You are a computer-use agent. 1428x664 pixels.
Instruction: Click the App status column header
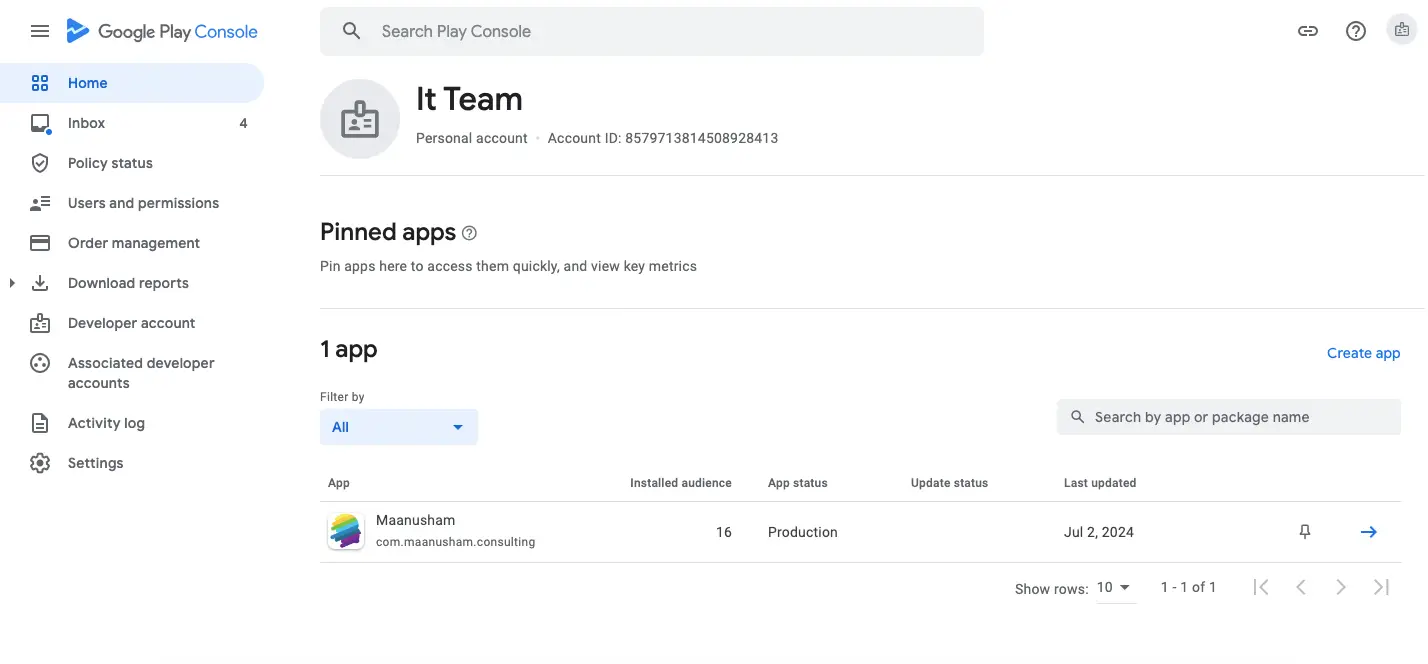(798, 483)
